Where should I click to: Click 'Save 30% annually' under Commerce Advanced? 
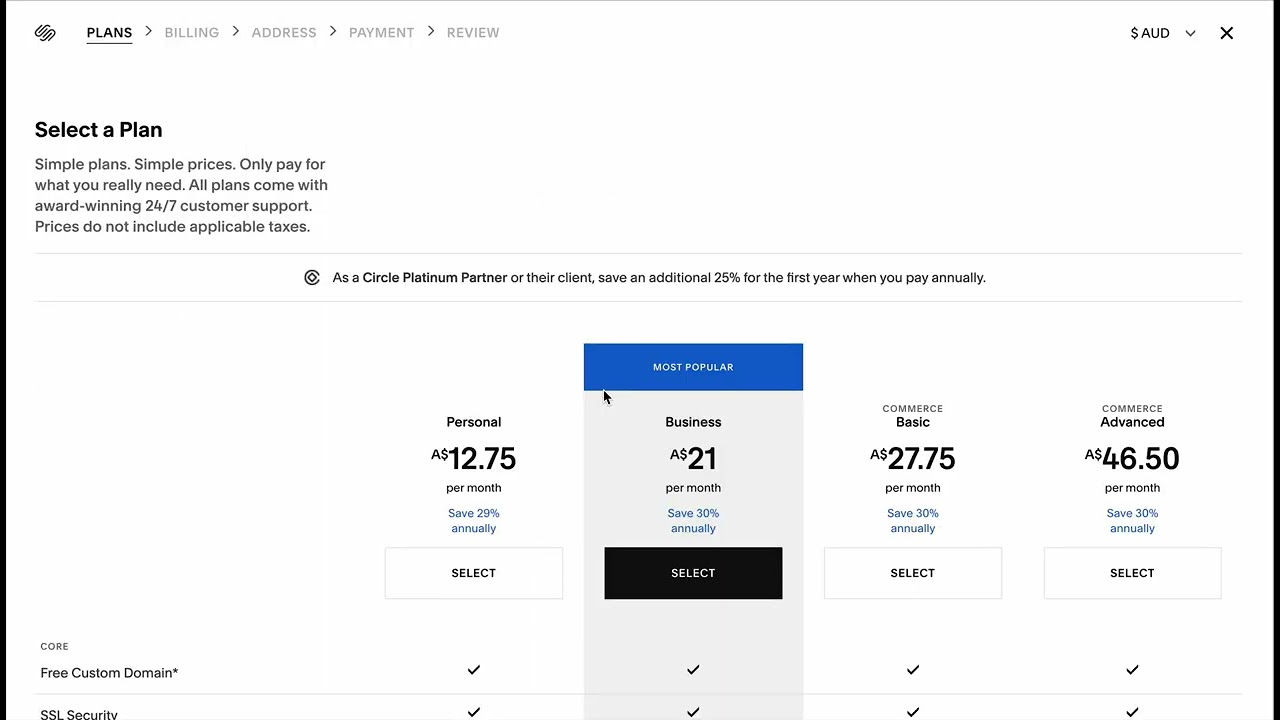click(x=1132, y=521)
